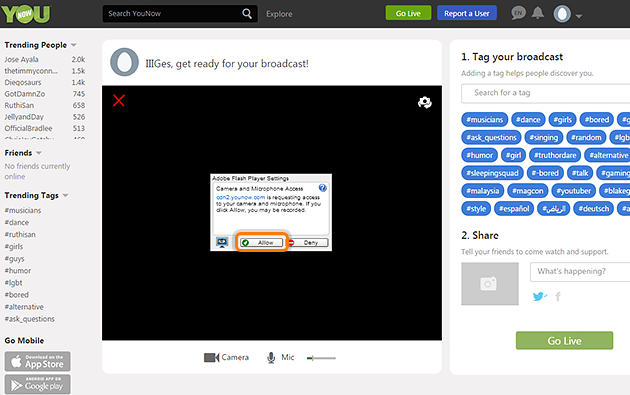Select the #ask_questions tag pill
630x395 pixels.
pyautogui.click(x=491, y=137)
